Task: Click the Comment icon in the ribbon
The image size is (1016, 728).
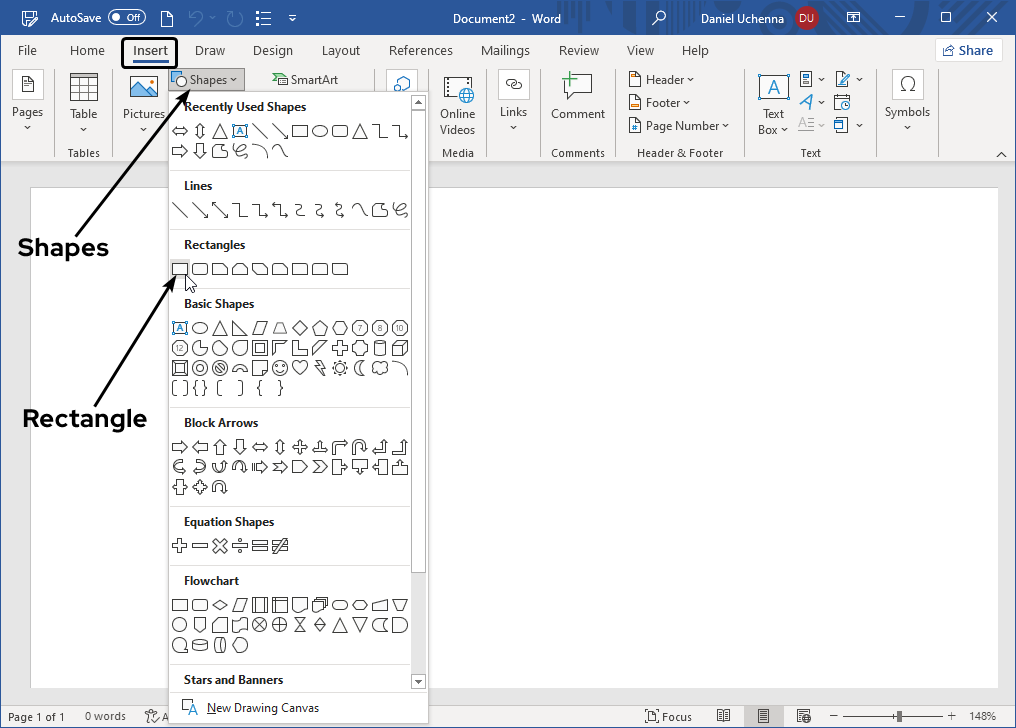Action: (x=578, y=97)
